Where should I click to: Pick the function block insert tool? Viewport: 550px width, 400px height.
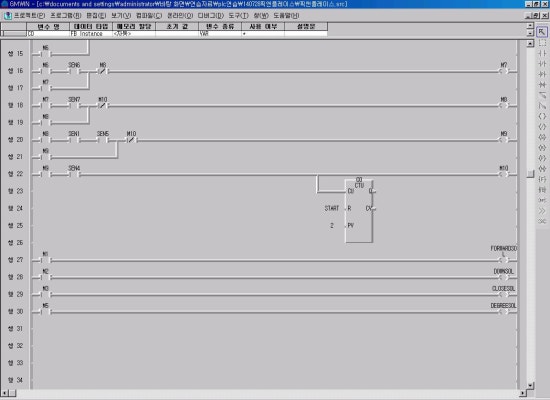tap(542, 190)
